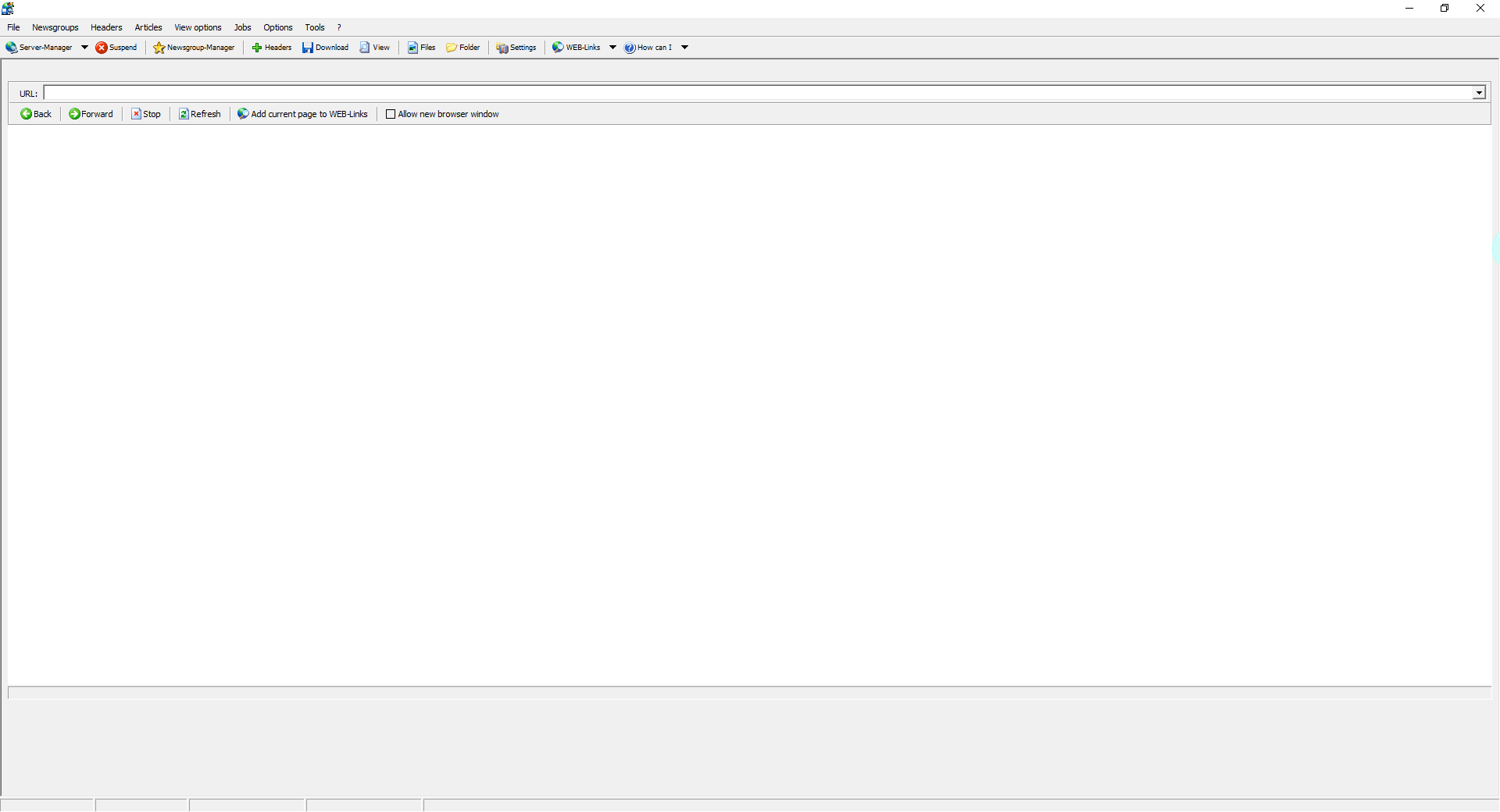Open the View options menu
This screenshot has height=812, width=1500.
198,27
